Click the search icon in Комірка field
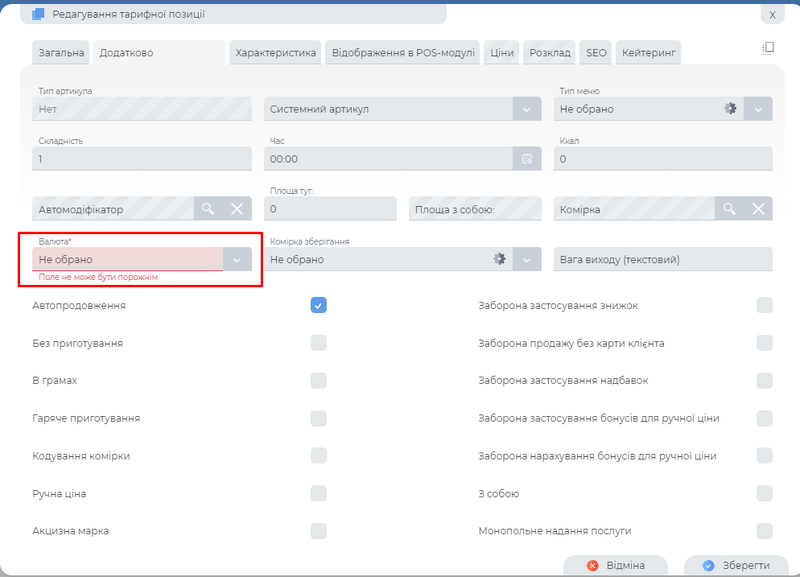The height and width of the screenshot is (577, 800). 730,208
